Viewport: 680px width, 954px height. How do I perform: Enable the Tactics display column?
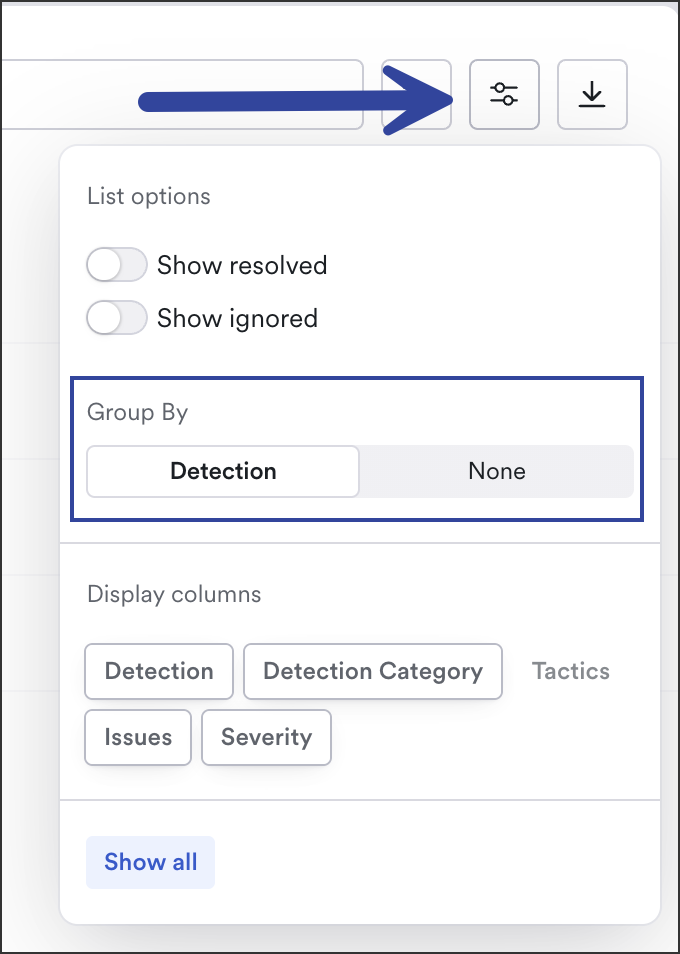click(571, 671)
